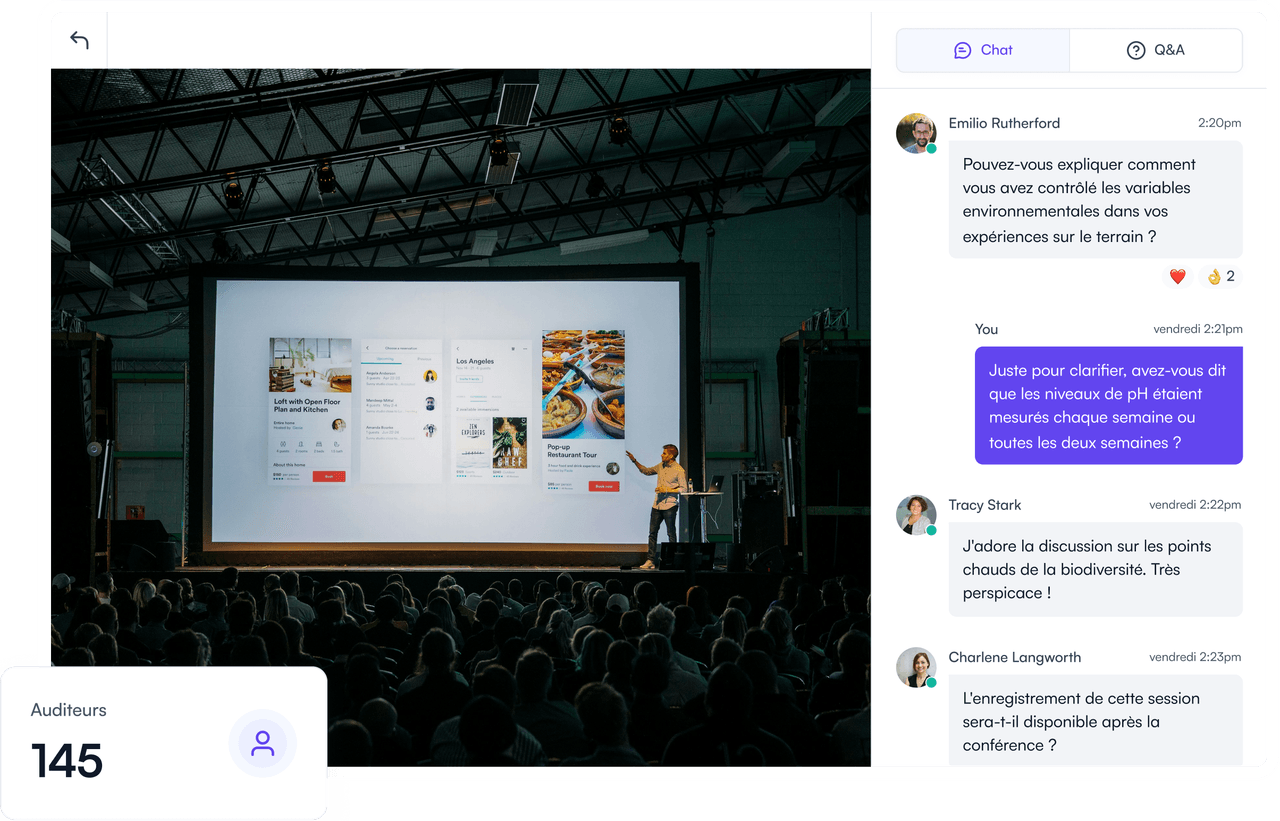This screenshot has width=1280, height=821.
Task: Click the heart reaction emoji
Action: (1177, 277)
